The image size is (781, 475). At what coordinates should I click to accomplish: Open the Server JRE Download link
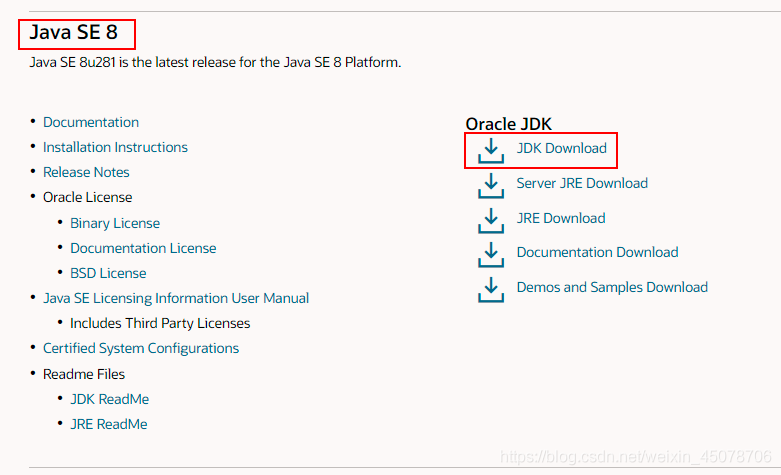coord(582,183)
